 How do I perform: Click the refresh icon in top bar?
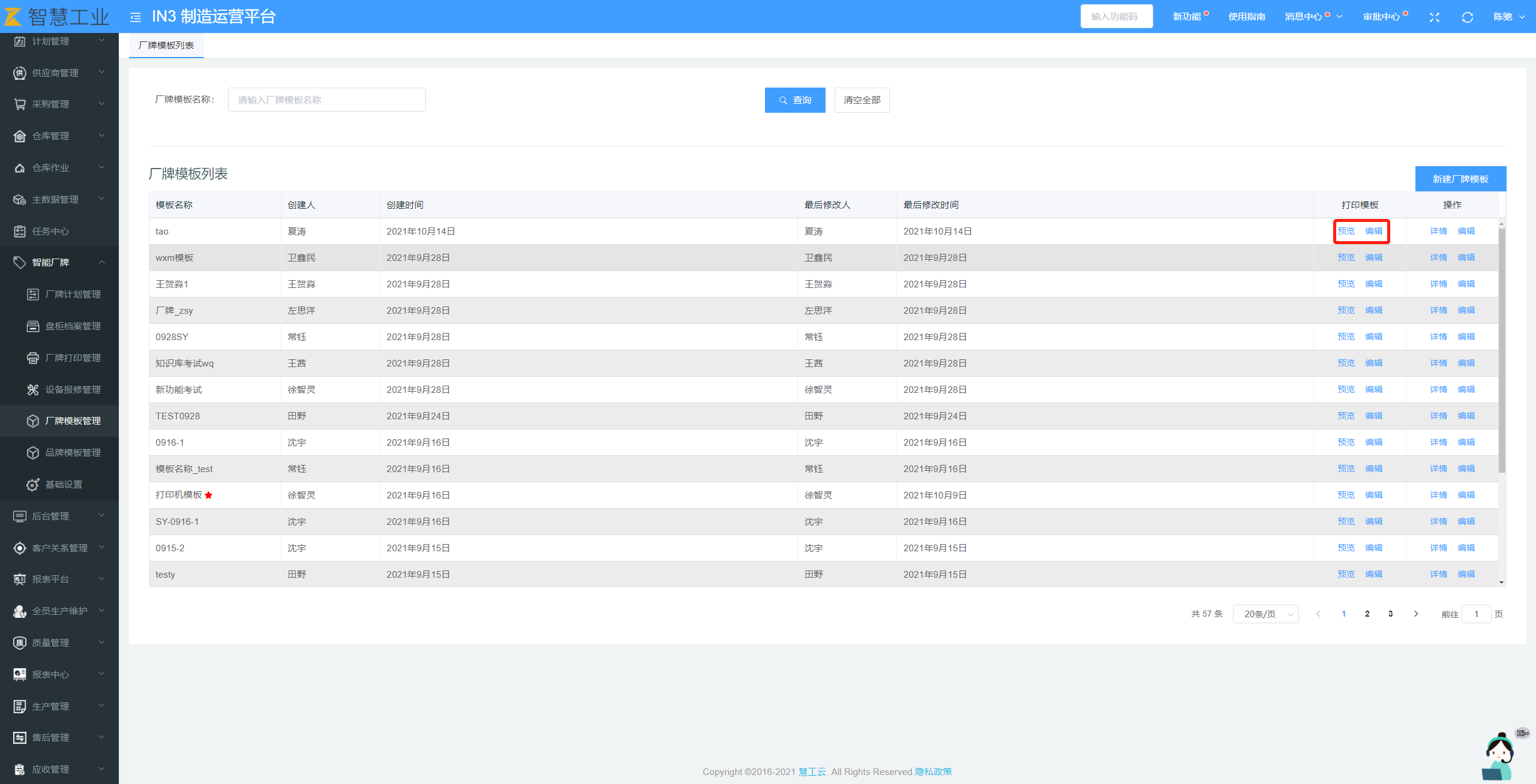(1467, 17)
